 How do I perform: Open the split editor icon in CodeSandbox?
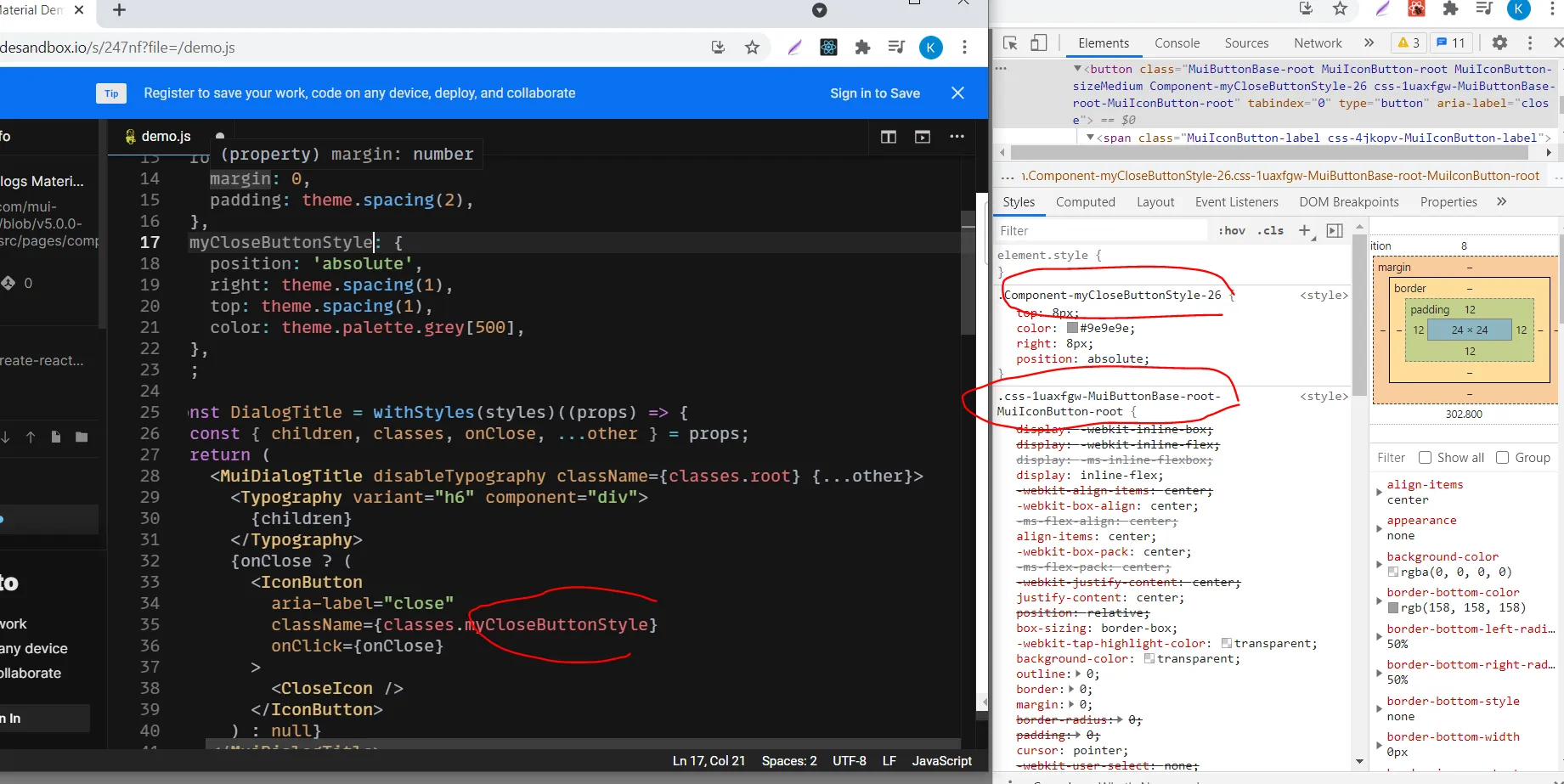coord(889,137)
